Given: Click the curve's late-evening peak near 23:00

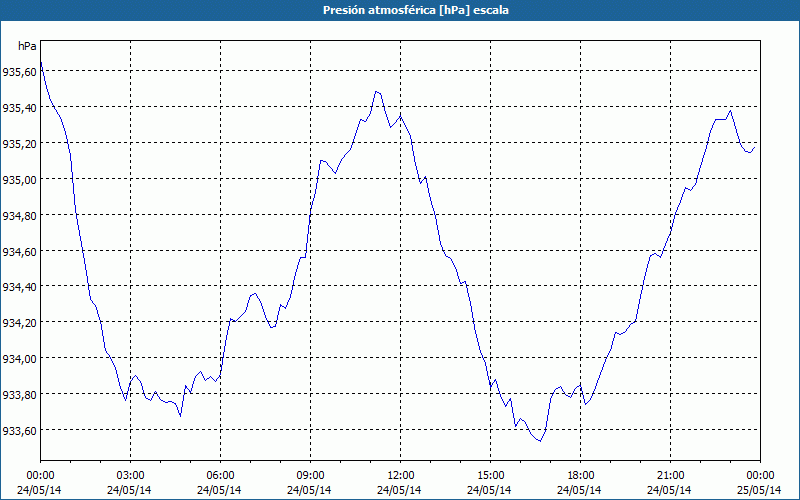Looking at the screenshot, I should [731, 111].
